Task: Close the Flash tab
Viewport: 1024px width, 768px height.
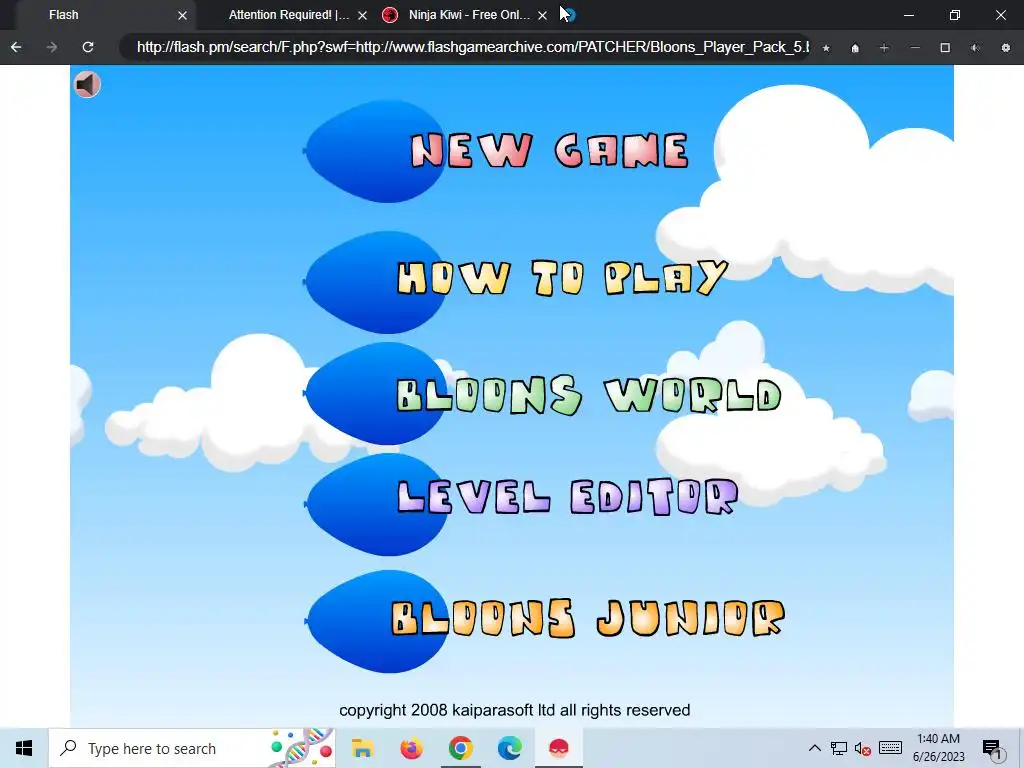Action: [x=183, y=15]
